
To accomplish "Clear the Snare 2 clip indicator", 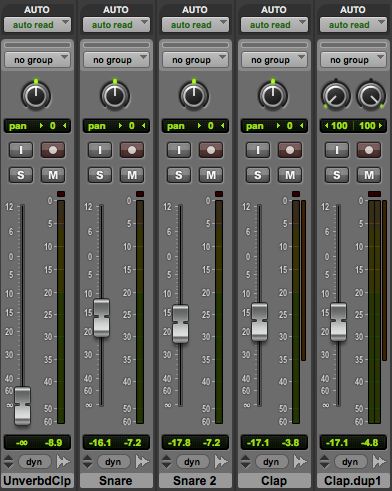I will [x=219, y=194].
